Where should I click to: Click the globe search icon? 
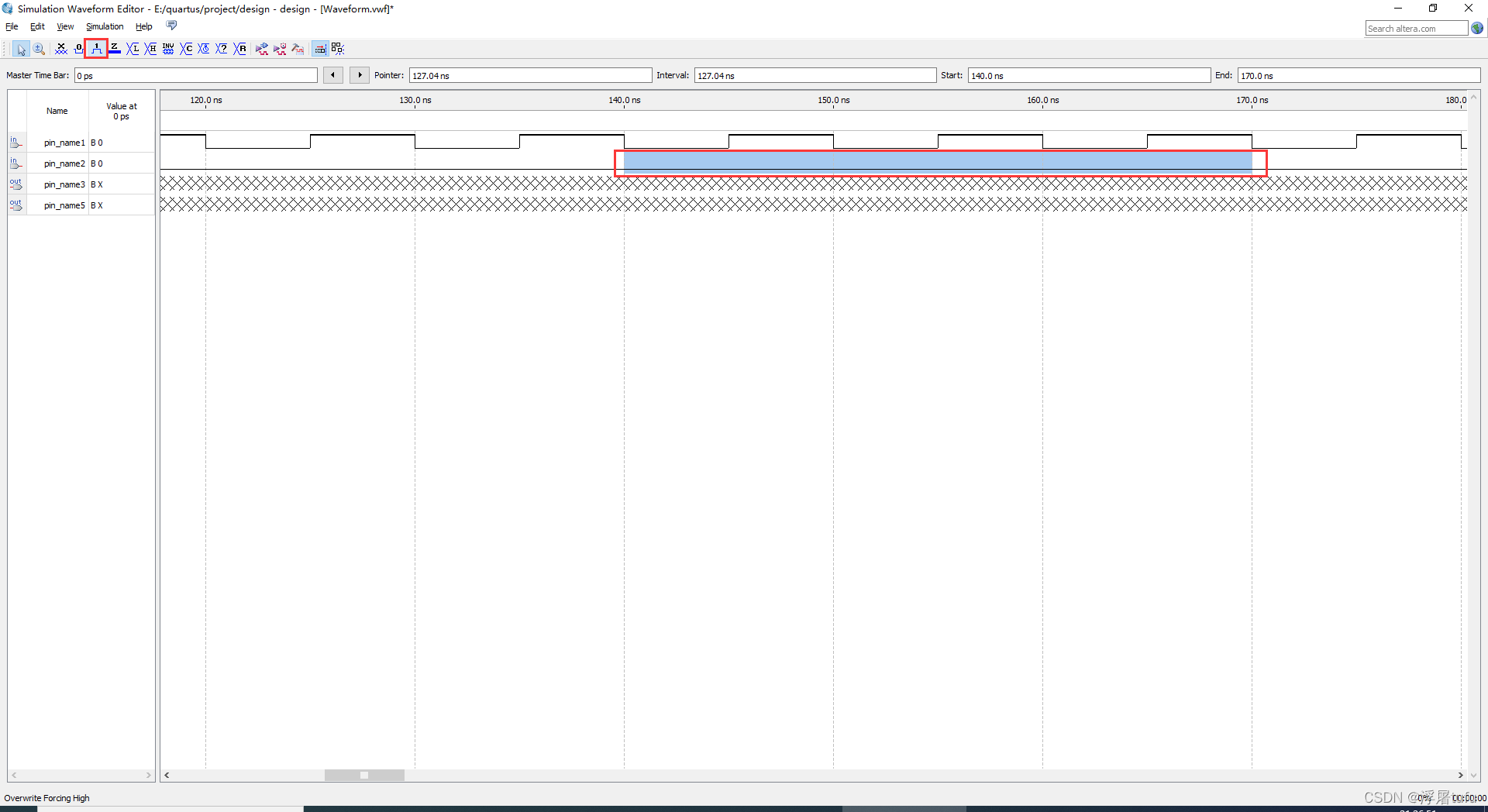pyautogui.click(x=1477, y=28)
